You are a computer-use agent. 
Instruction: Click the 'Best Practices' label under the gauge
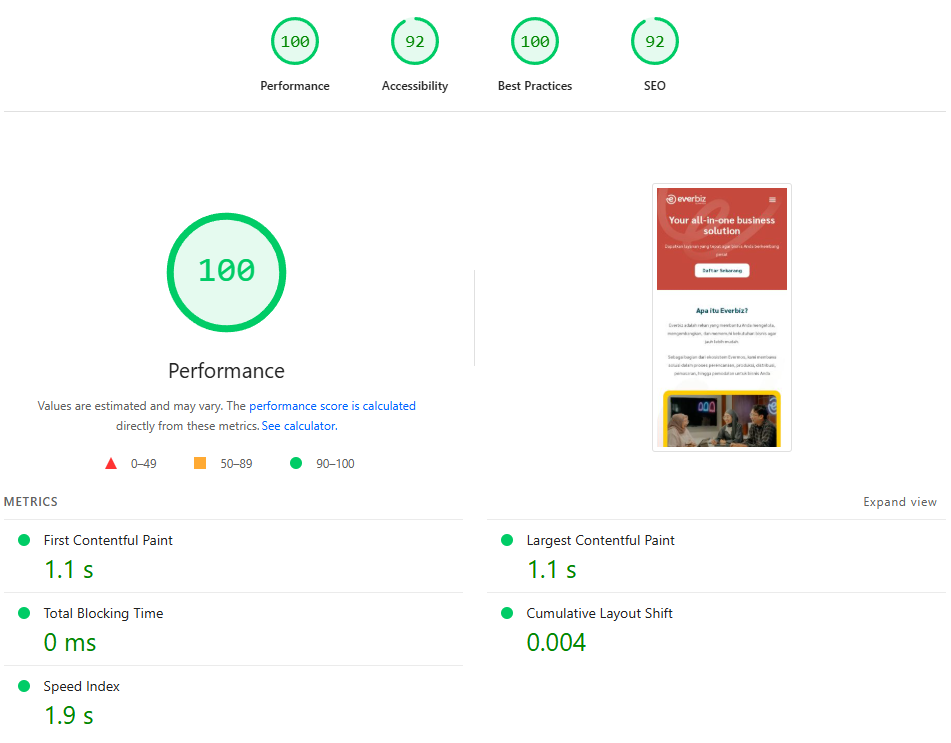tap(535, 86)
